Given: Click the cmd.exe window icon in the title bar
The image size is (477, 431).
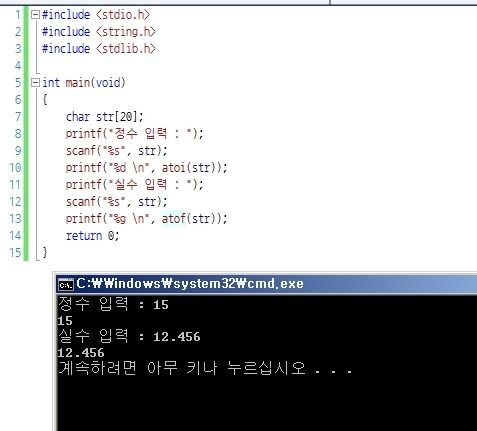Looking at the screenshot, I should [x=66, y=284].
